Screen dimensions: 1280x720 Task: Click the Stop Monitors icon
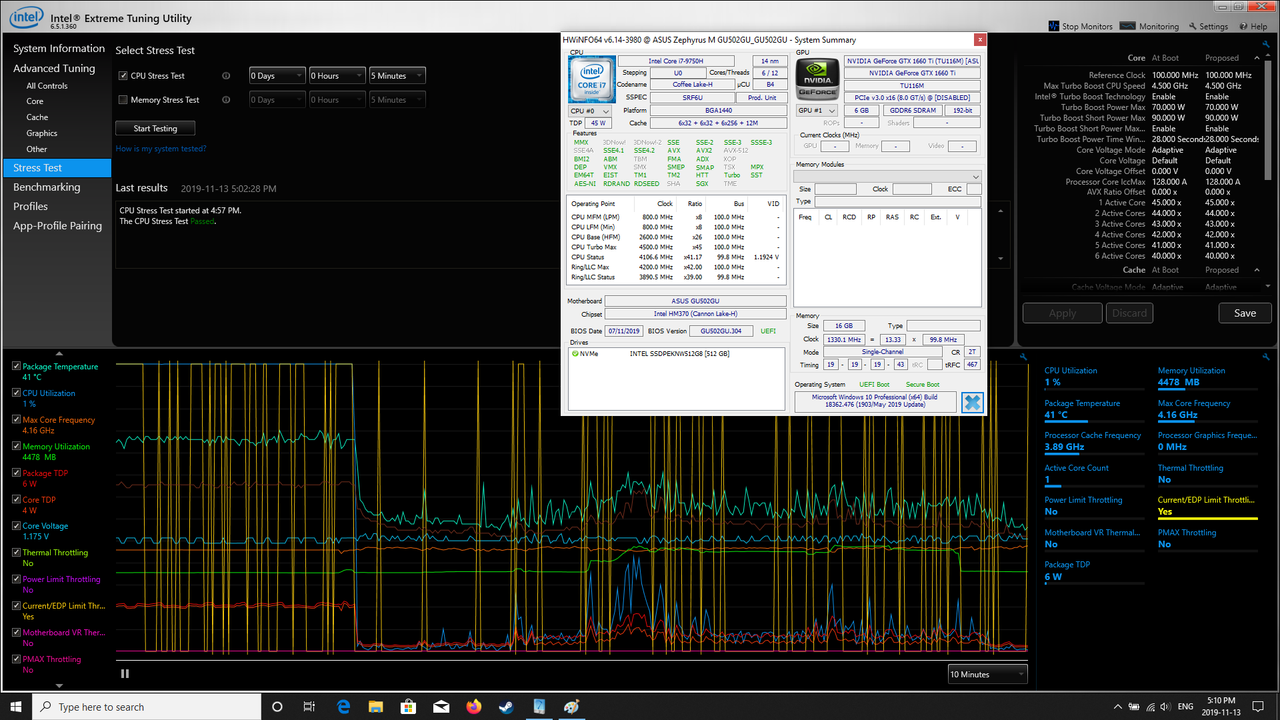pyautogui.click(x=1054, y=27)
